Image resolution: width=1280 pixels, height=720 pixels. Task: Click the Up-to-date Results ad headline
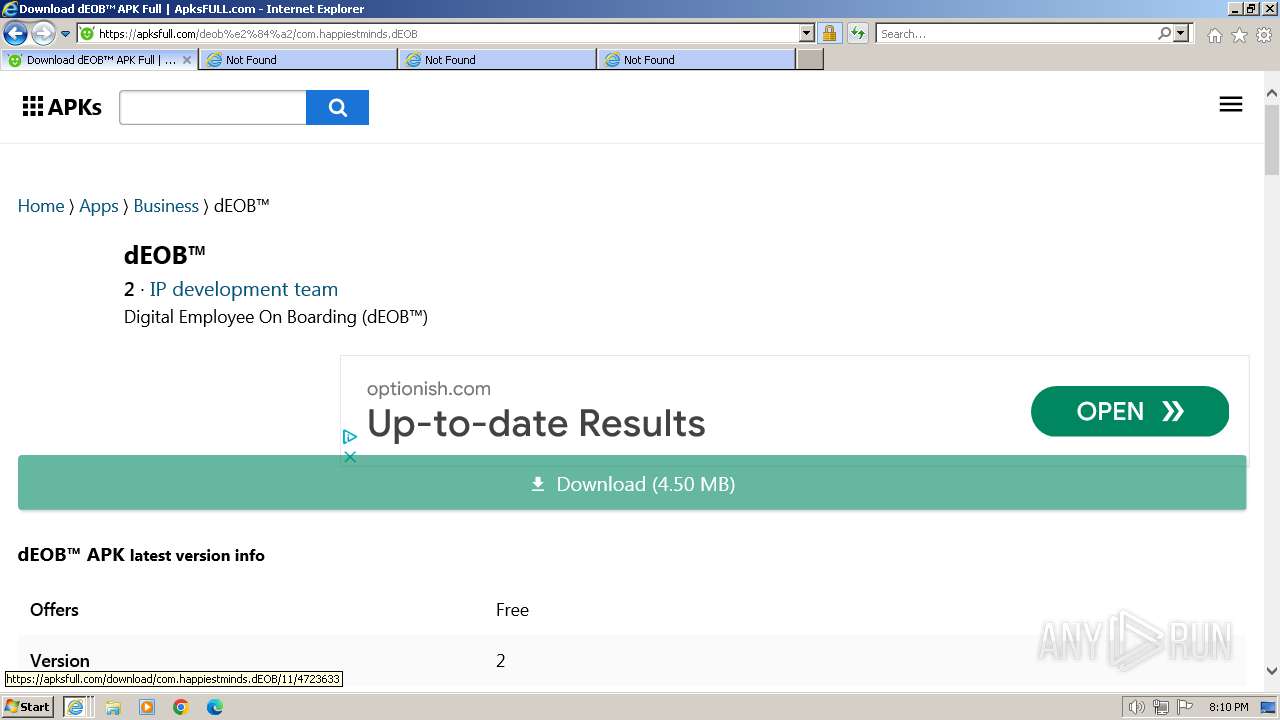(x=536, y=424)
